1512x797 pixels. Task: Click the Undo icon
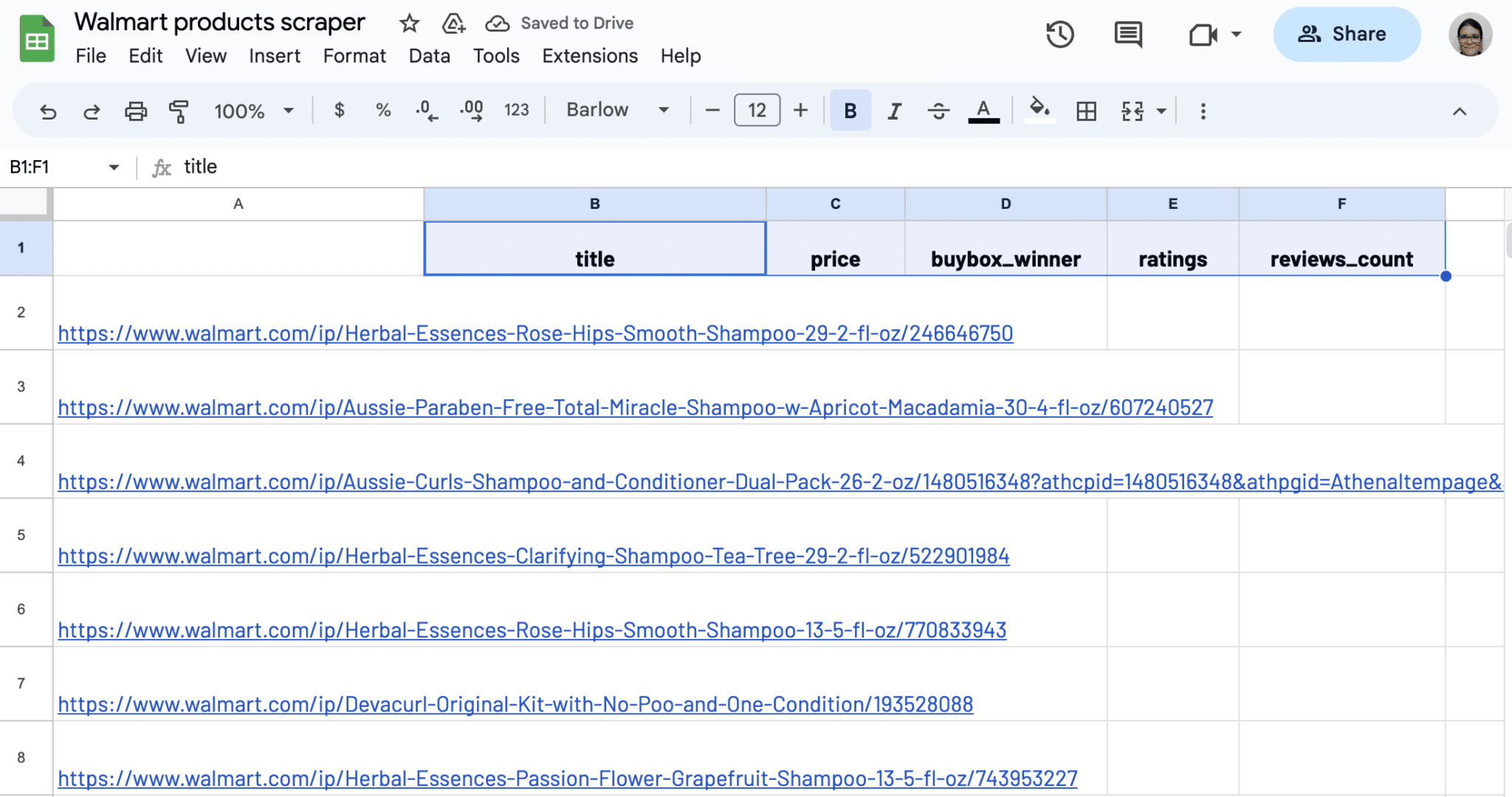pyautogui.click(x=48, y=111)
